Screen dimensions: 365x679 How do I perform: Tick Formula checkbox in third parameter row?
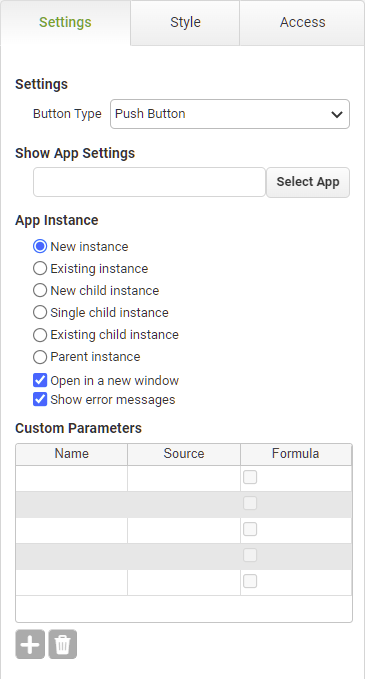tap(250, 529)
